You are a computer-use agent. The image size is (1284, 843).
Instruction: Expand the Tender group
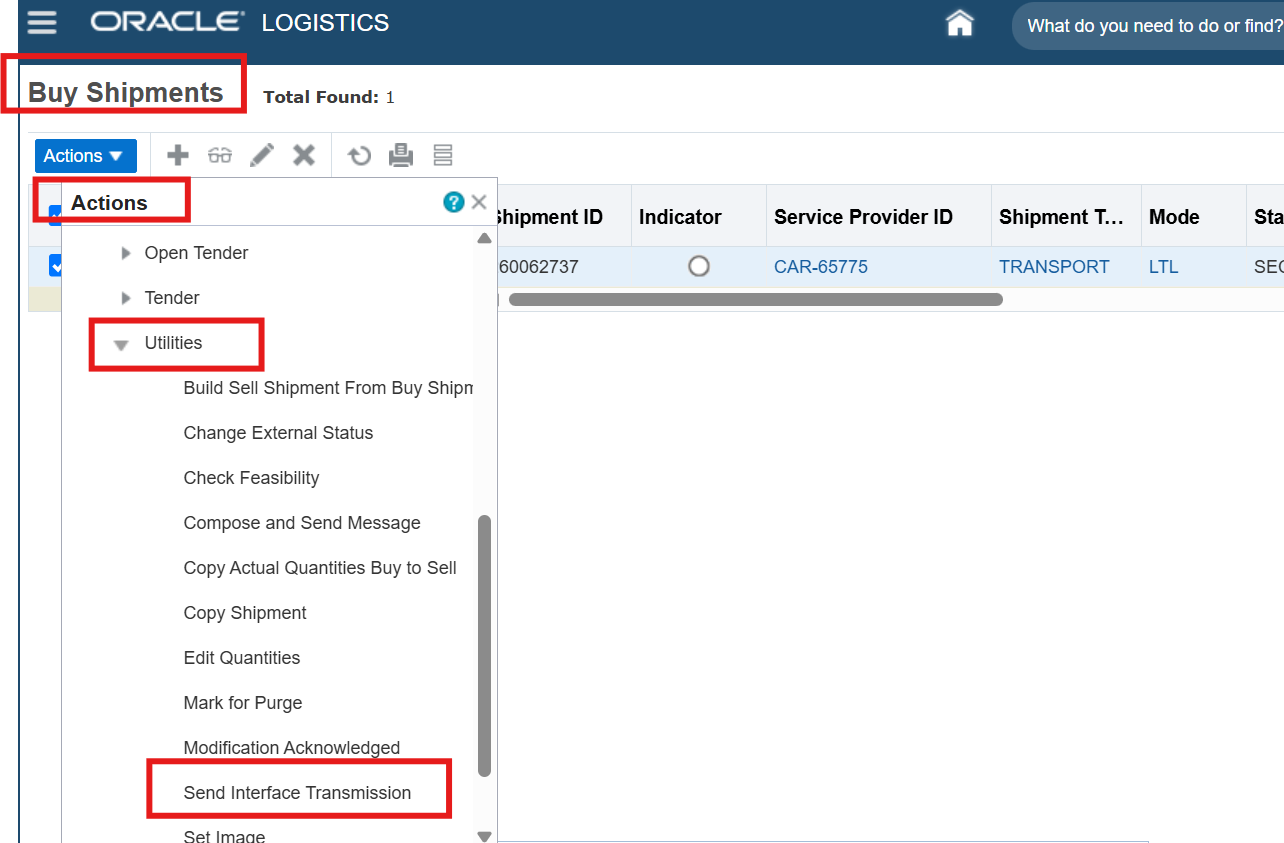(126, 298)
